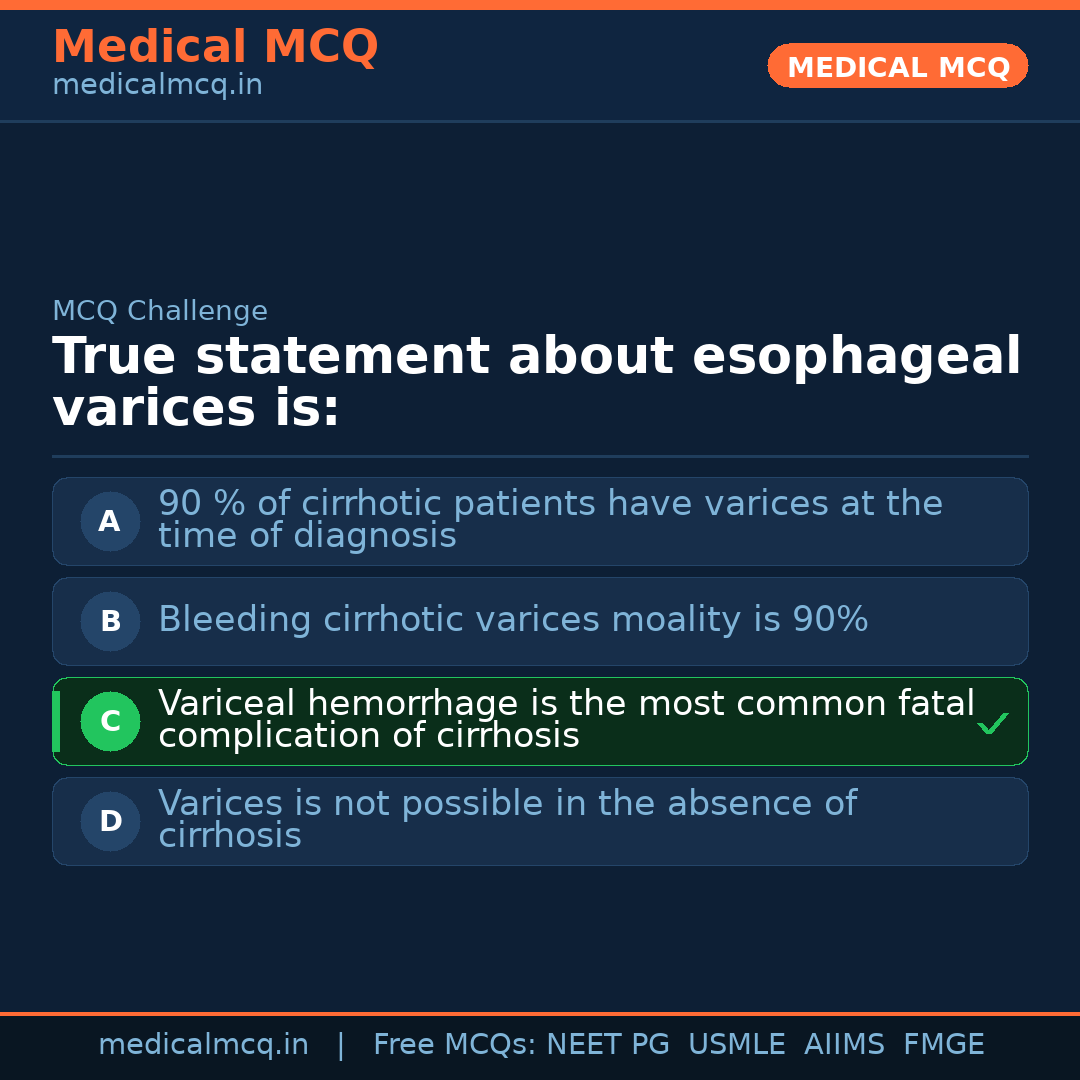Click the letter B circle icon

[x=110, y=621]
